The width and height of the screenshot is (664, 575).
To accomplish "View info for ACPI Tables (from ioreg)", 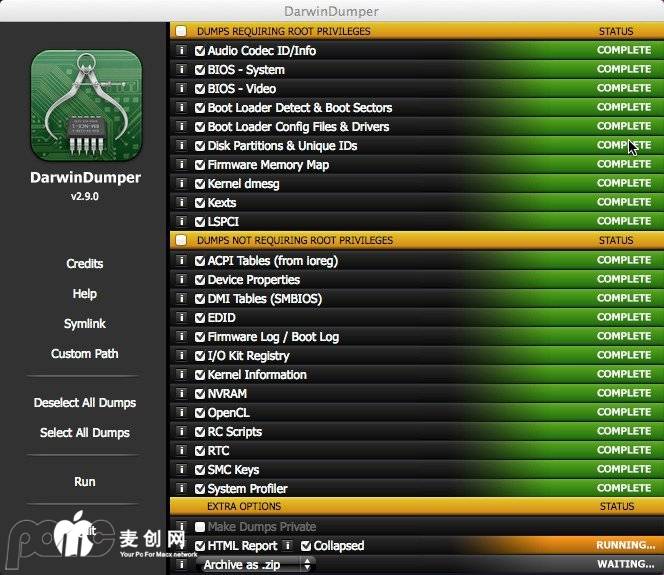I will pyautogui.click(x=182, y=261).
